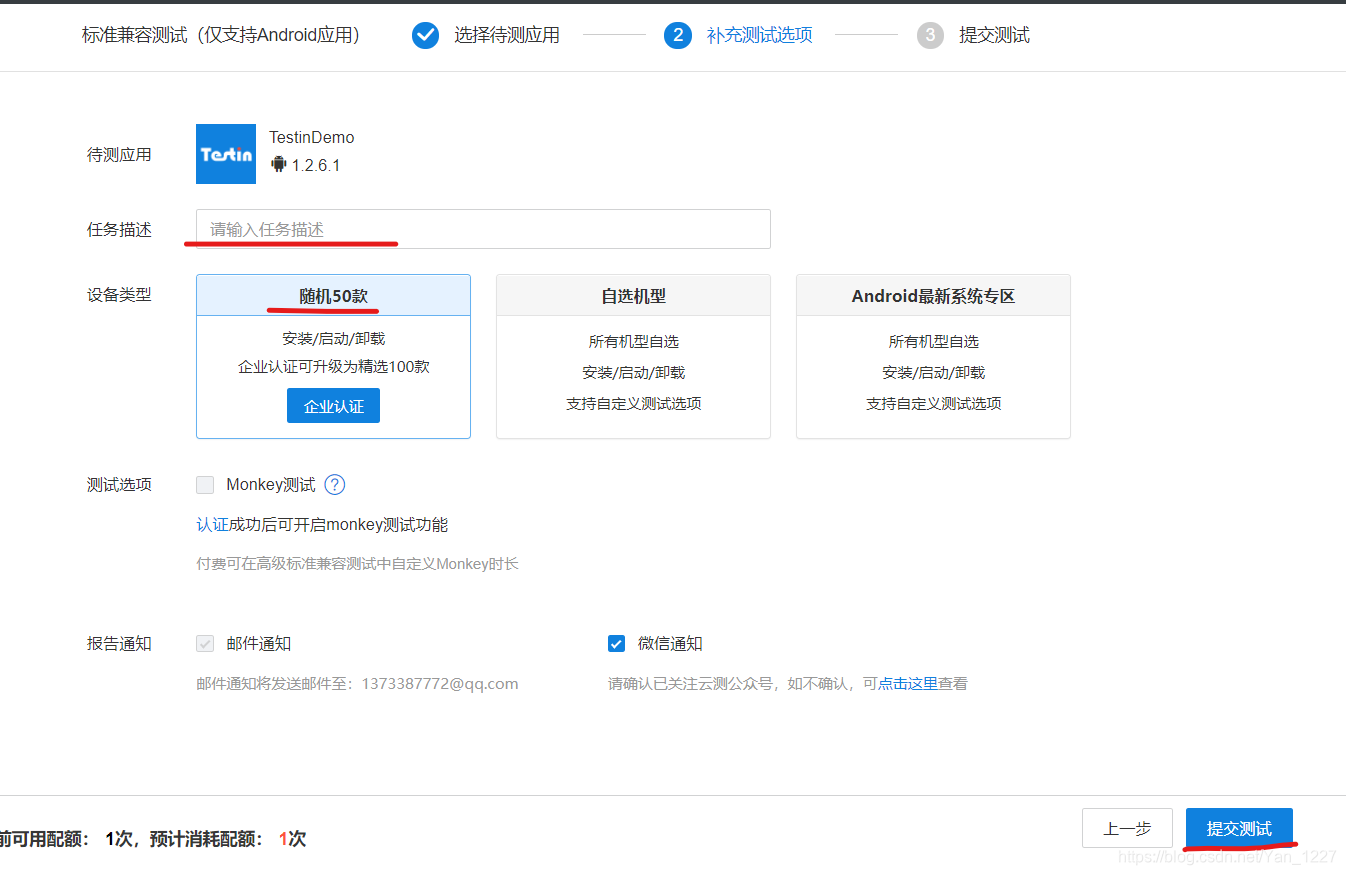
Task: Open the Monkey测试 help question mark
Action: click(x=334, y=484)
